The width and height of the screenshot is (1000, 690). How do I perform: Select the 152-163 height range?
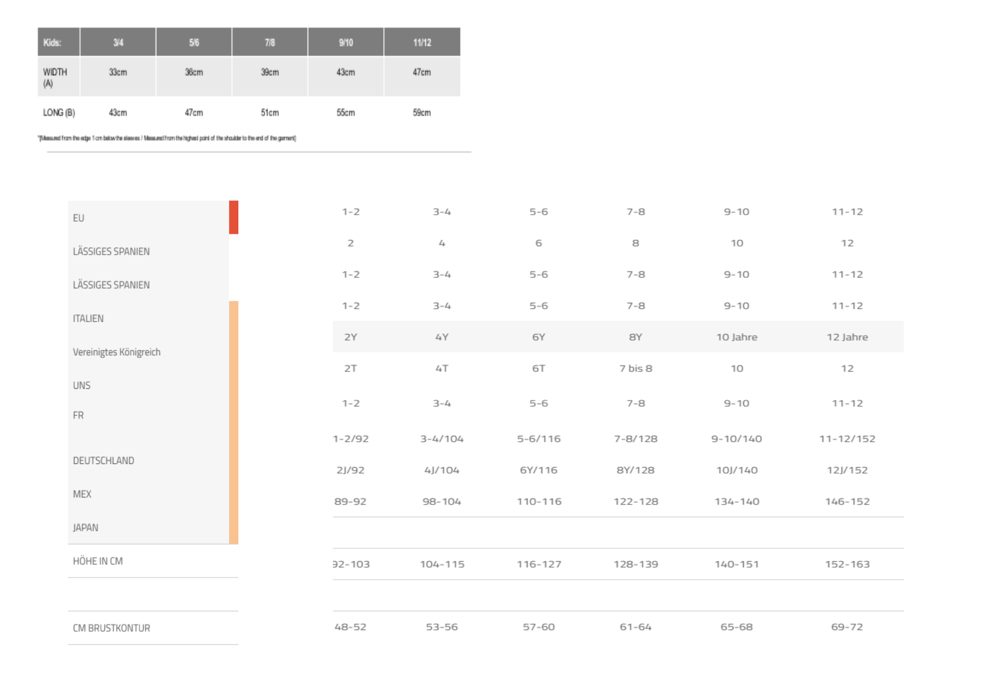[x=847, y=564]
